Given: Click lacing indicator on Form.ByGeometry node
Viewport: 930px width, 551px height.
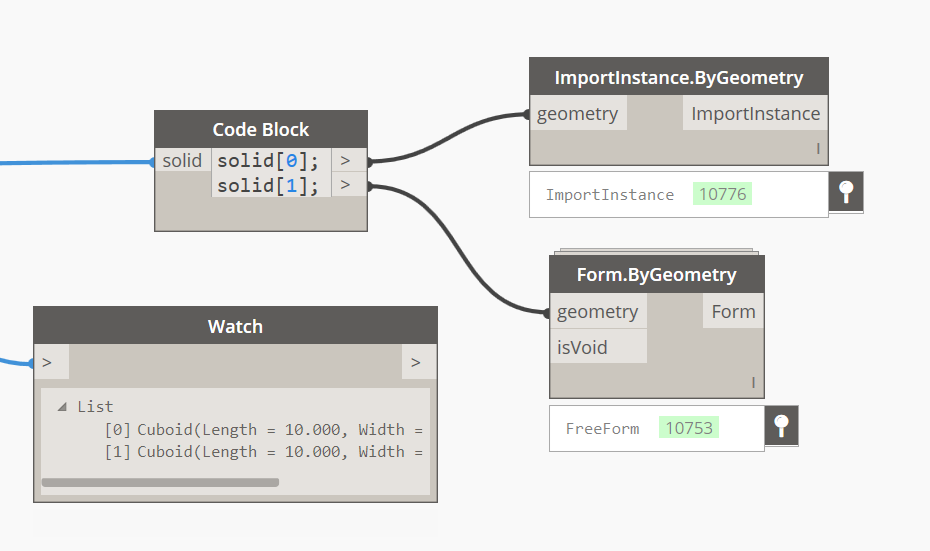Looking at the screenshot, I should click(x=753, y=383).
